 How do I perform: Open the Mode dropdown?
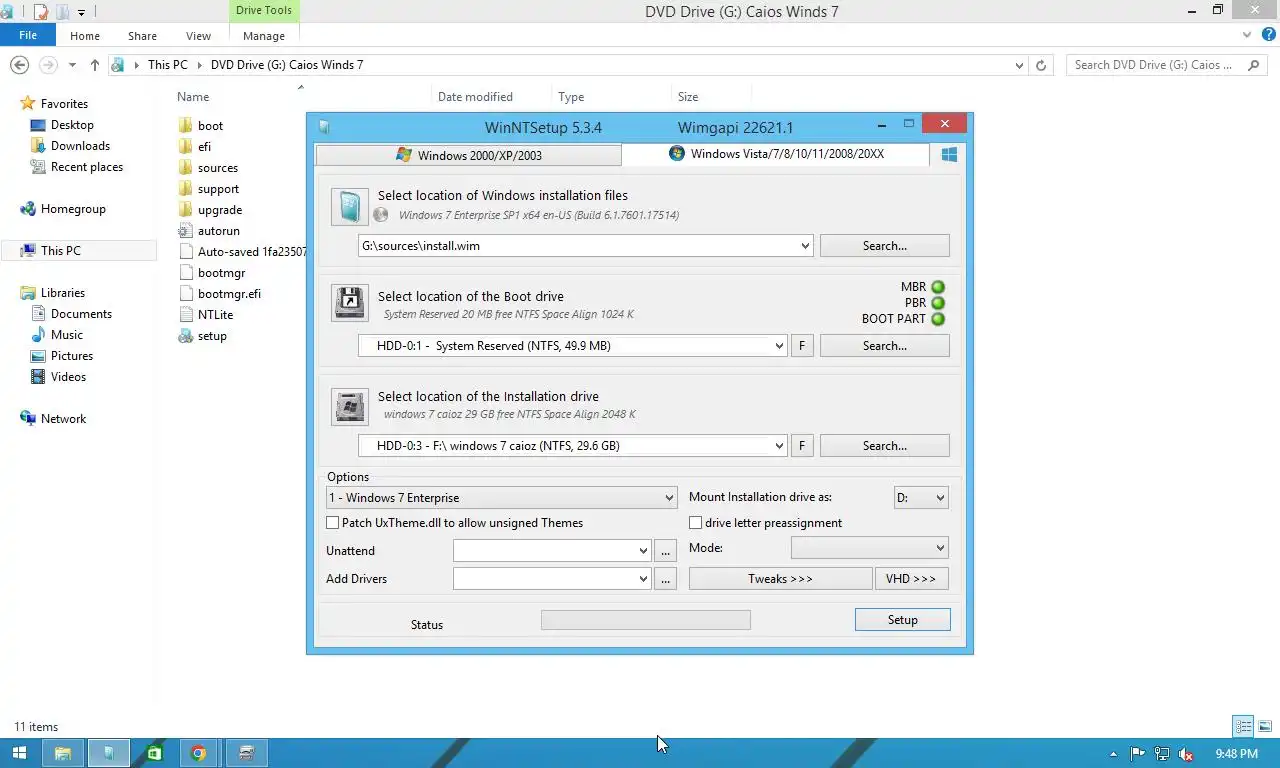(869, 548)
